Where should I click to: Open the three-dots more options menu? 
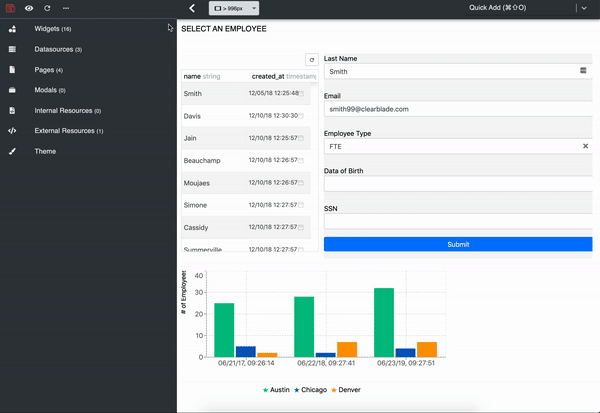(x=64, y=8)
